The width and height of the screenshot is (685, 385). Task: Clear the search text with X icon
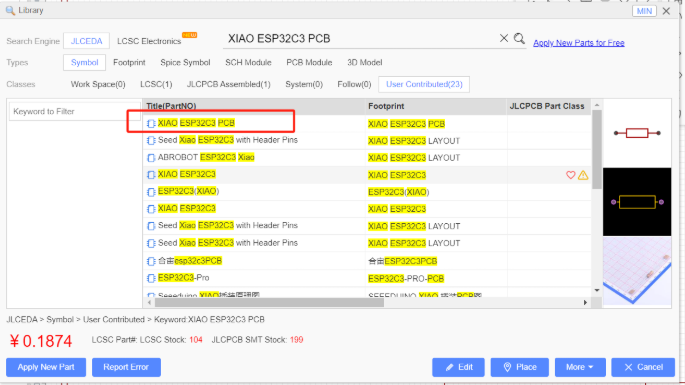click(x=504, y=38)
